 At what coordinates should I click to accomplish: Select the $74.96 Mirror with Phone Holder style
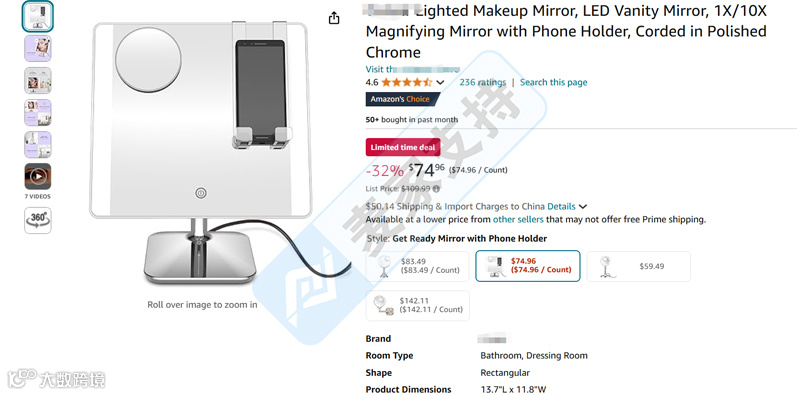(x=528, y=266)
